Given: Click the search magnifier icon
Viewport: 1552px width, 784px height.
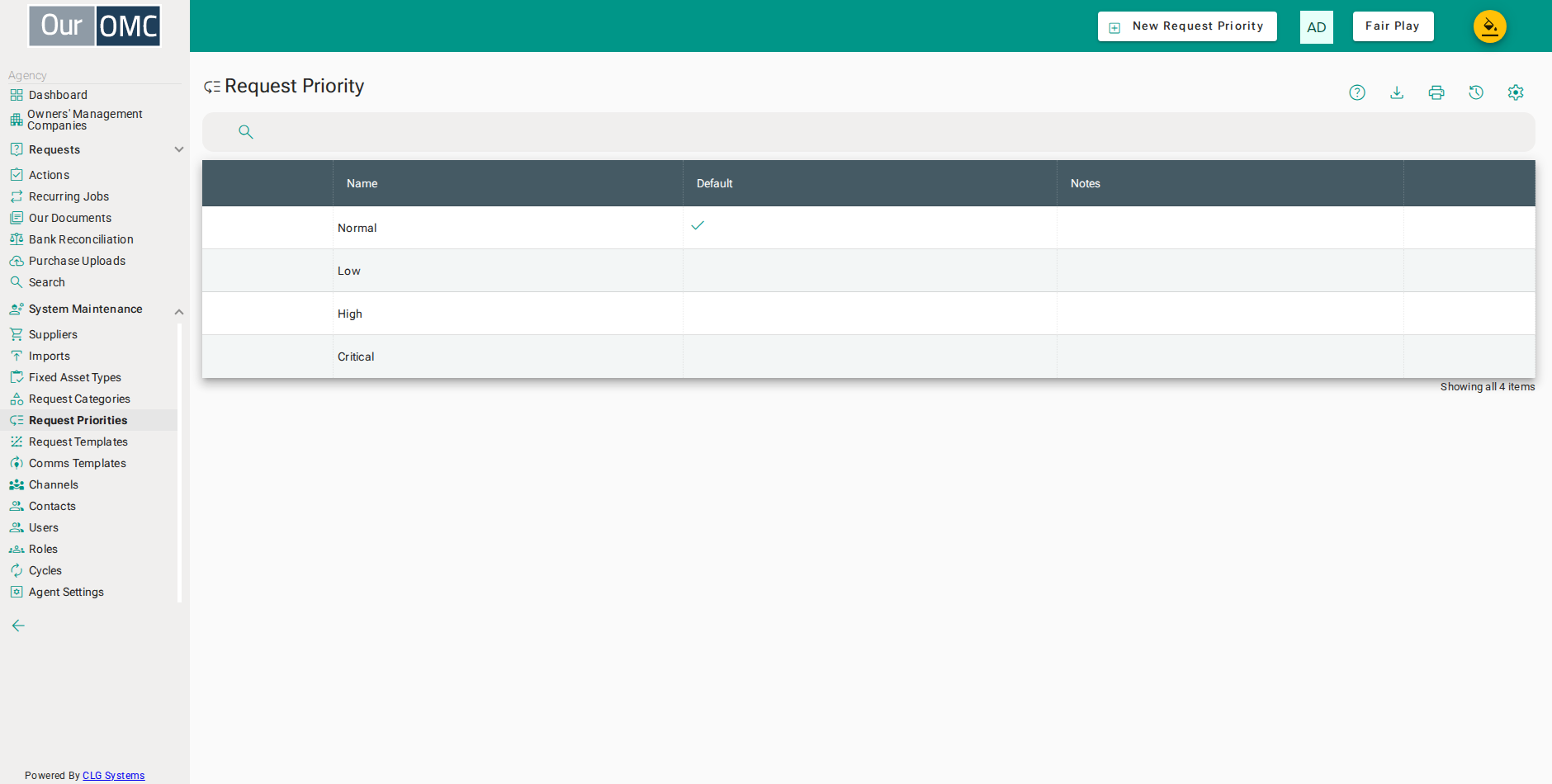Looking at the screenshot, I should (246, 131).
